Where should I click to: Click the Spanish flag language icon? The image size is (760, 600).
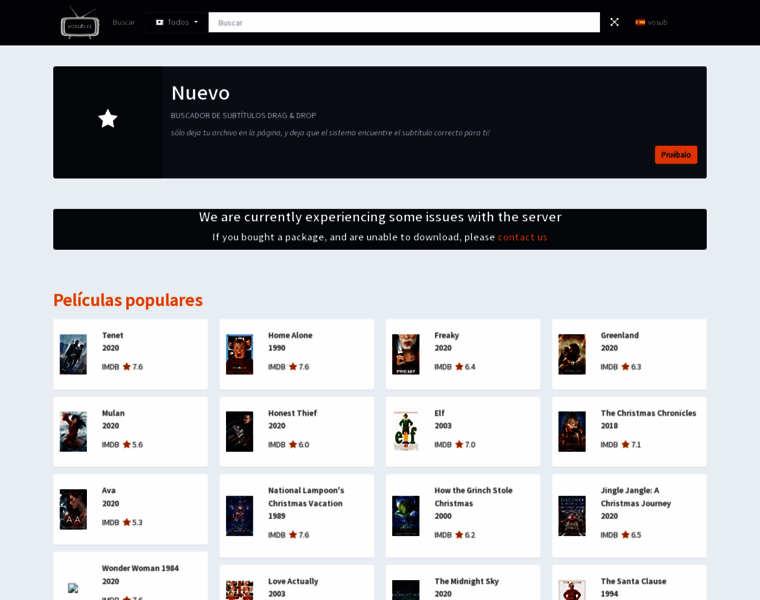point(640,22)
